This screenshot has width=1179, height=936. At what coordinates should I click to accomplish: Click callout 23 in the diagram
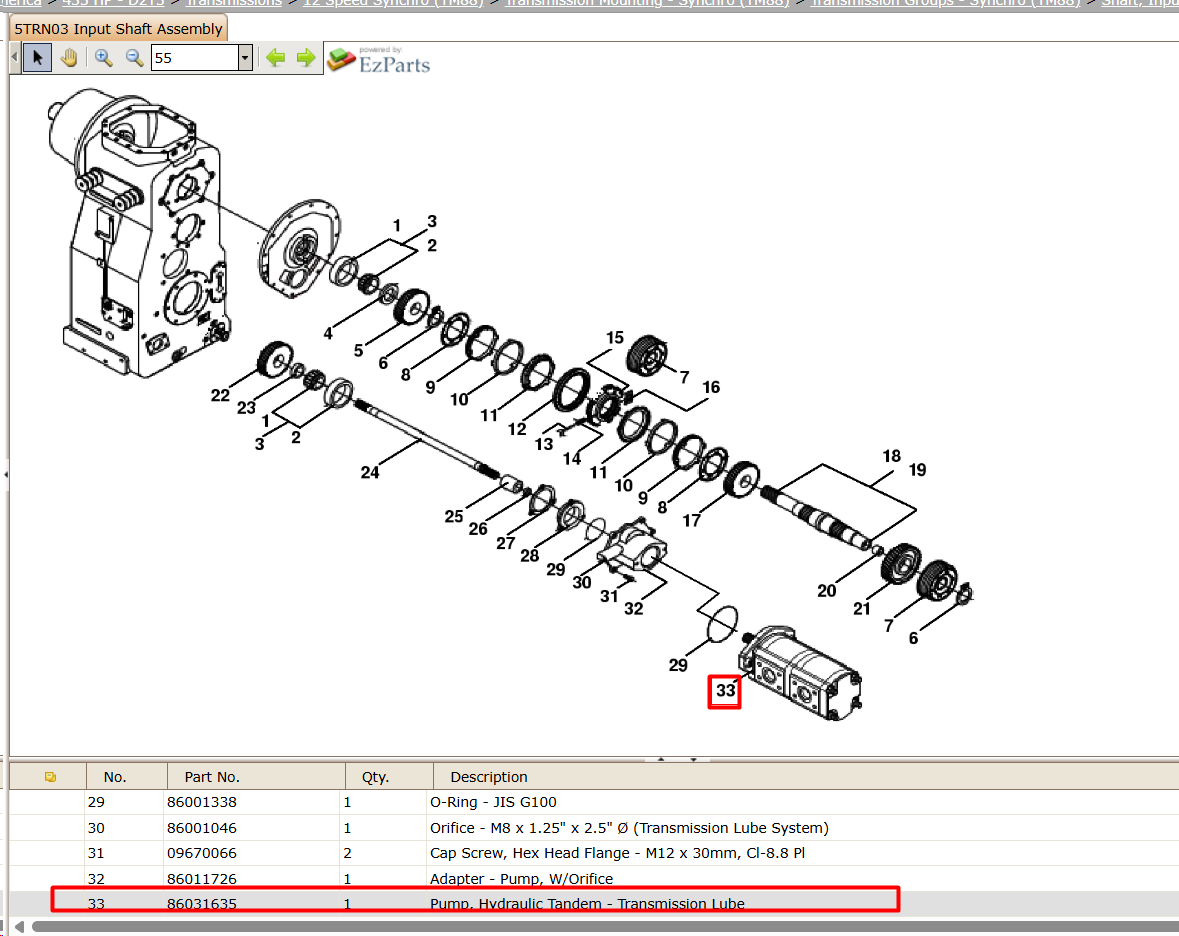(x=246, y=407)
